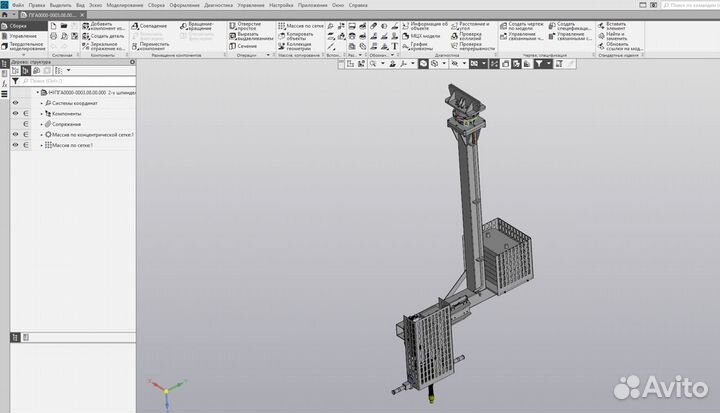Expand the Компоненты tree node

point(42,113)
